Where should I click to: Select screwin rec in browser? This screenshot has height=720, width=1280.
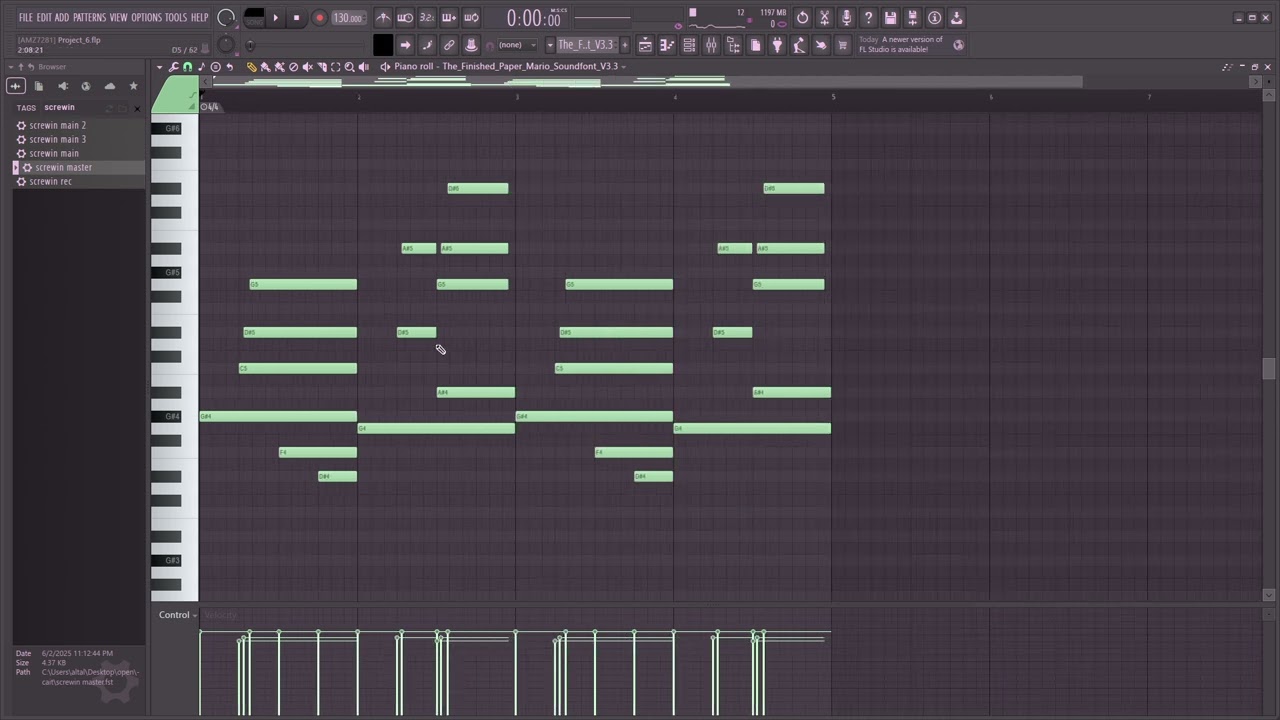50,182
